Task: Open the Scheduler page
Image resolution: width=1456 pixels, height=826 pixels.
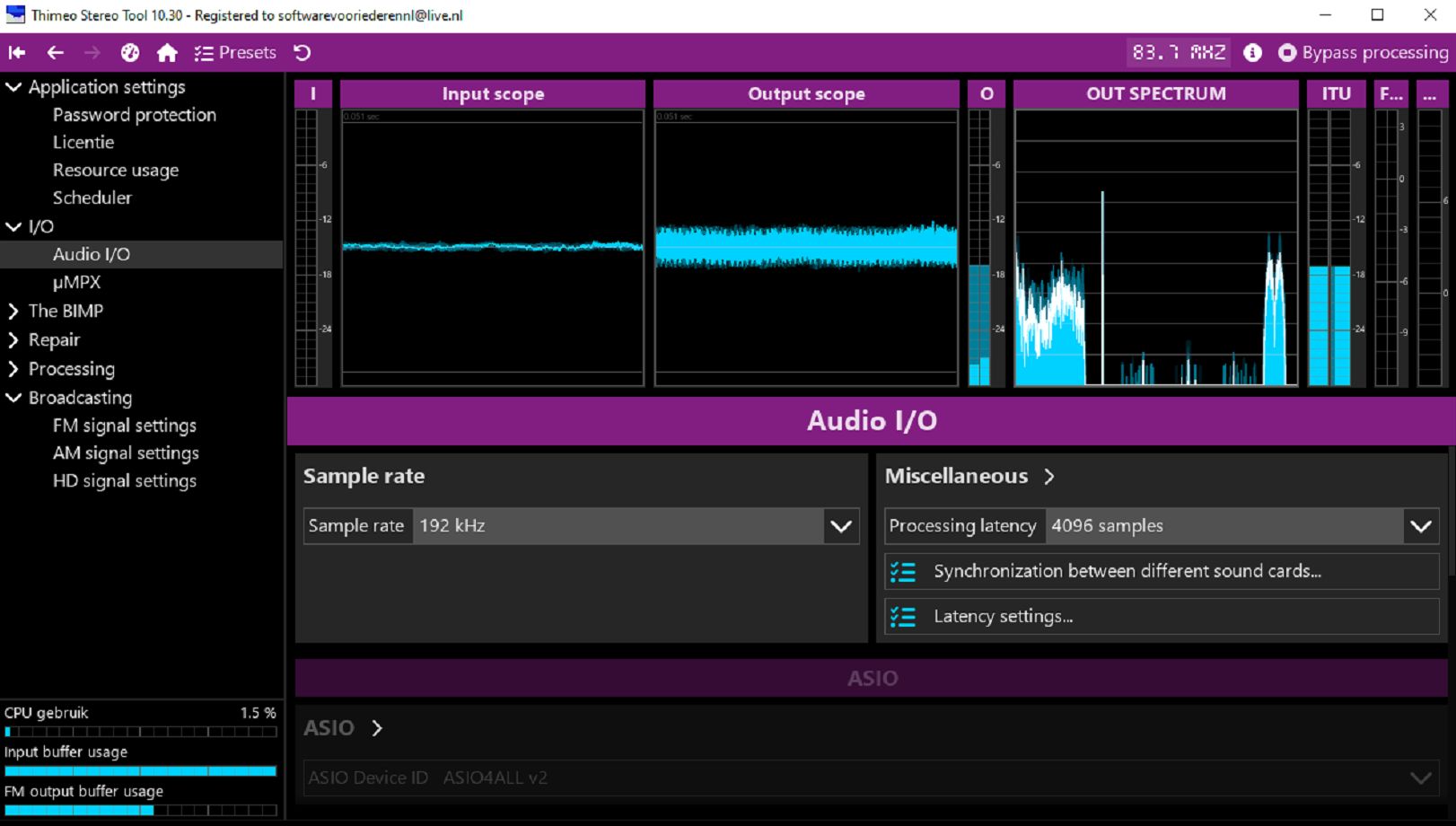Action: [92, 198]
